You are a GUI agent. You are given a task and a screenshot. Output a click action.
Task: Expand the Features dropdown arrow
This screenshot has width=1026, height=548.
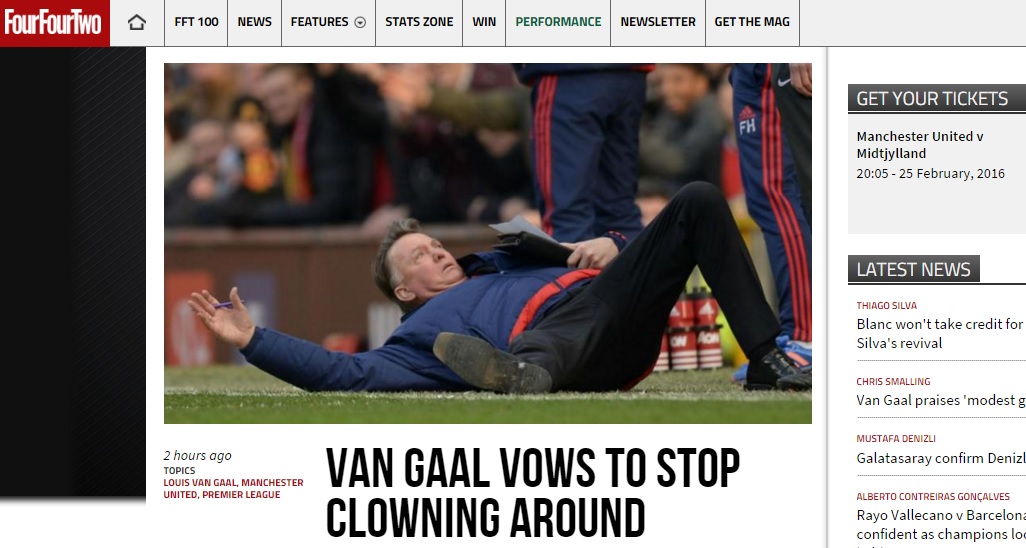pos(360,22)
